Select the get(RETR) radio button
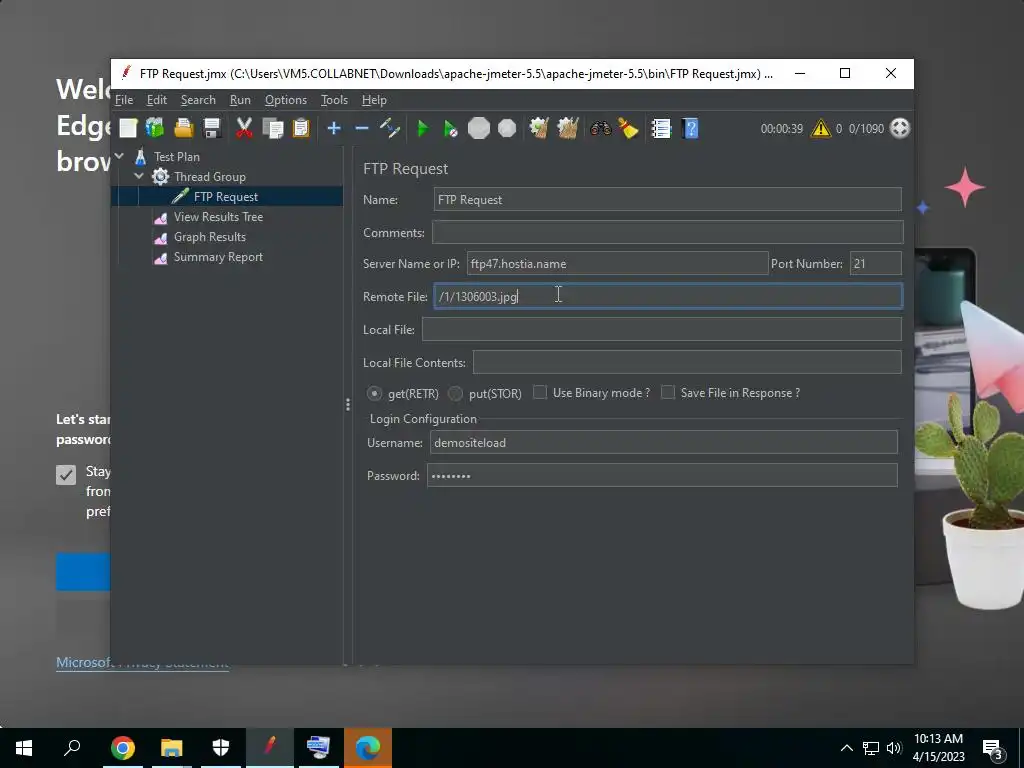1024x768 pixels. [374, 393]
